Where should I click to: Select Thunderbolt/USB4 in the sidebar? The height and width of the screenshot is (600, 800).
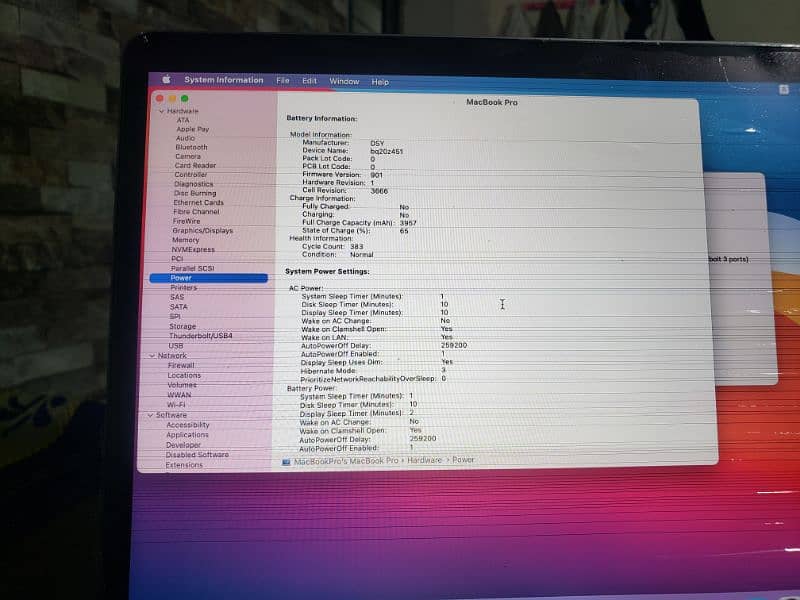[200, 336]
